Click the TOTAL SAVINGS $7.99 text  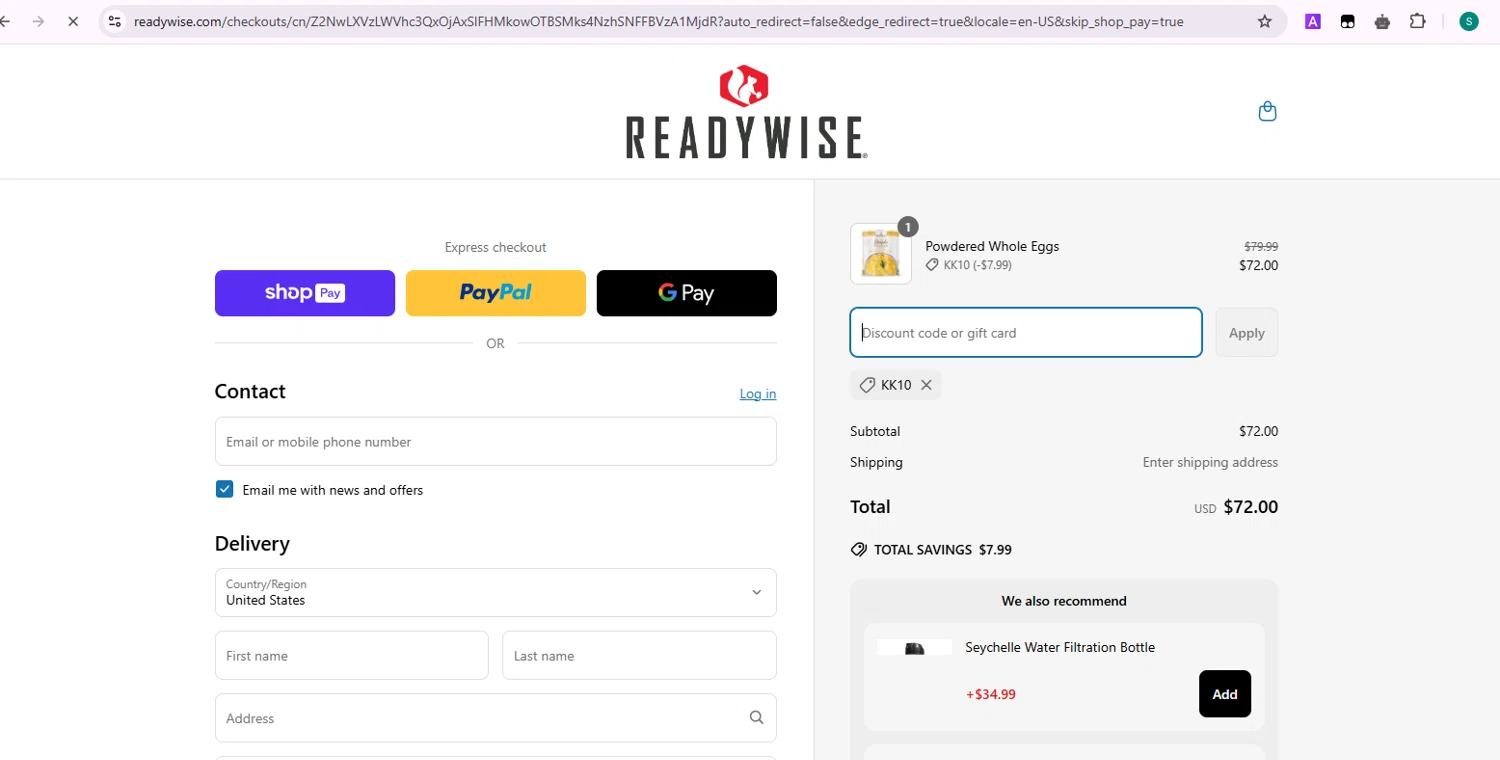942,550
